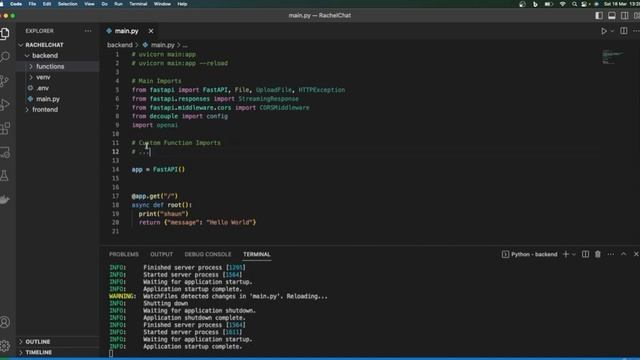Run the Python file with play button
Screen dimensions: 640x360
pyautogui.click(x=604, y=31)
